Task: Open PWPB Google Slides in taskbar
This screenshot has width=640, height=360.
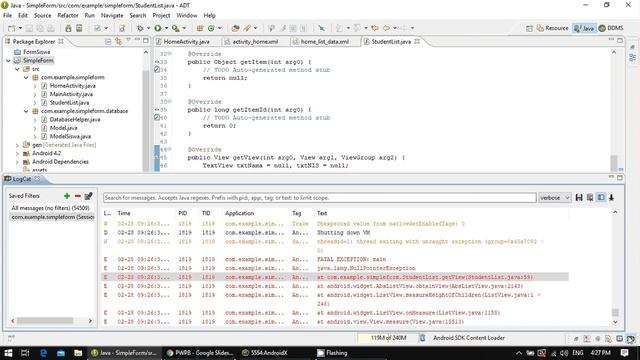Action: (x=200, y=353)
